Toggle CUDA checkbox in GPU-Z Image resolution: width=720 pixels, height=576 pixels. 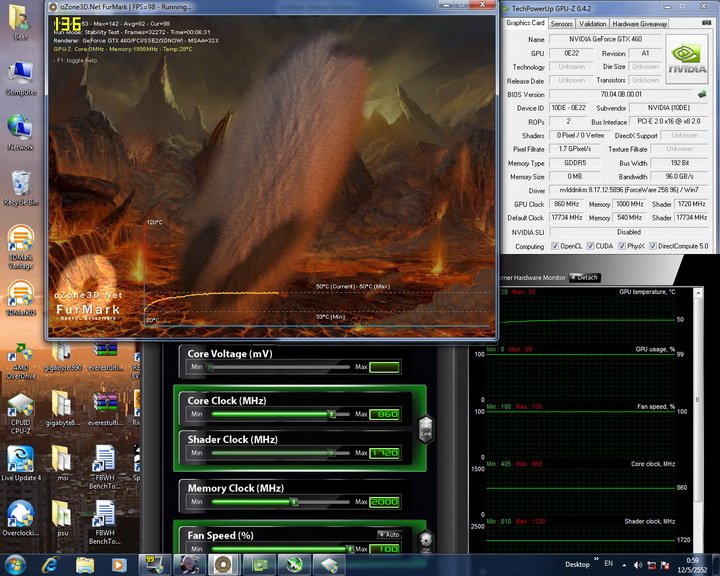591,246
